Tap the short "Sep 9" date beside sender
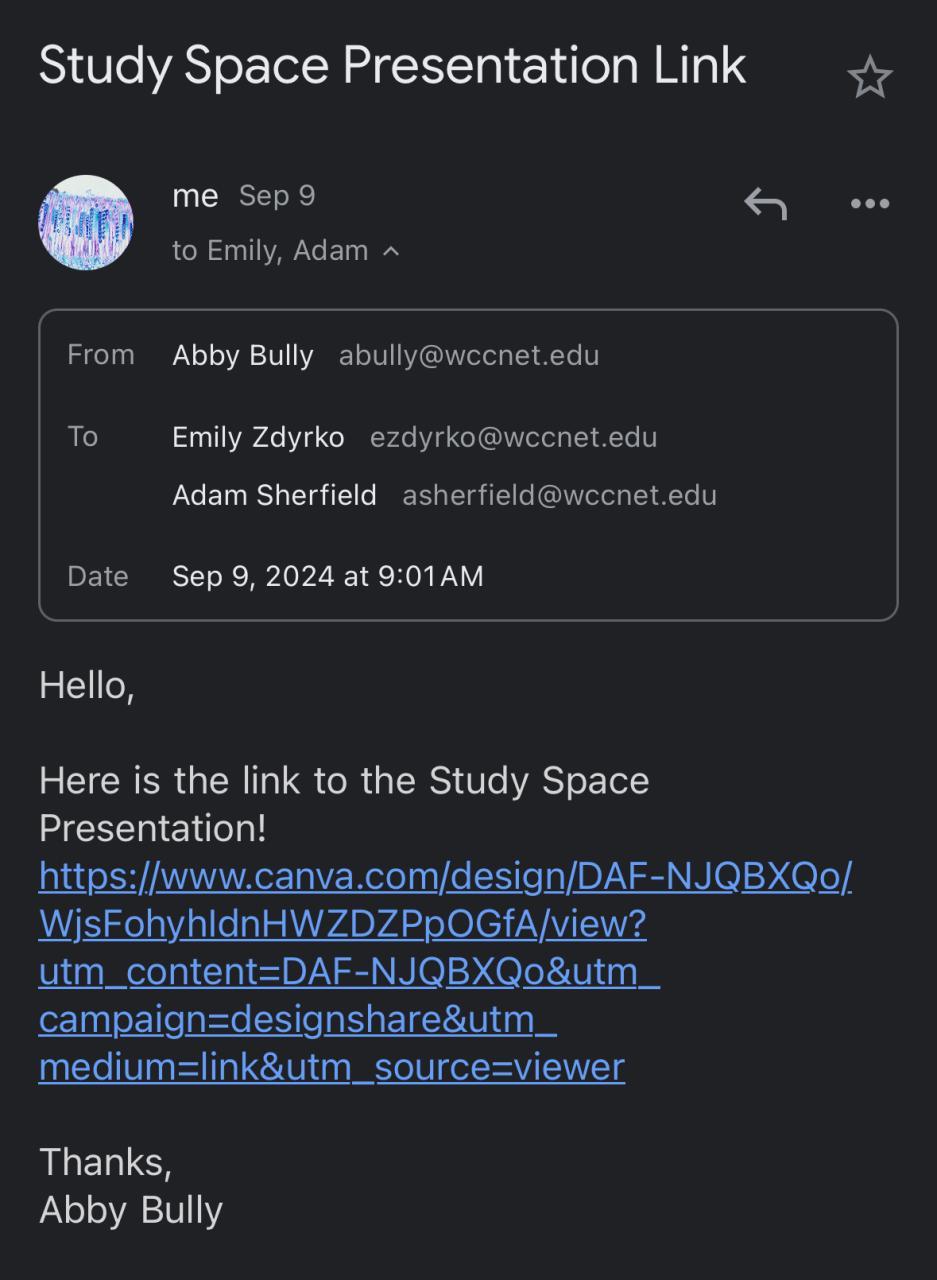Viewport: 937px width, 1280px height. (277, 196)
